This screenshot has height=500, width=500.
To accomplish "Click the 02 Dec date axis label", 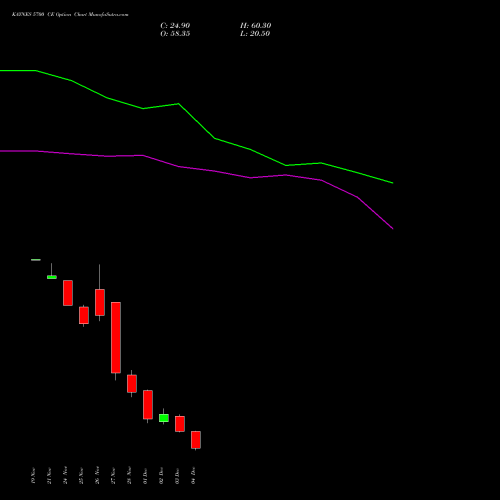I will (x=161, y=475).
